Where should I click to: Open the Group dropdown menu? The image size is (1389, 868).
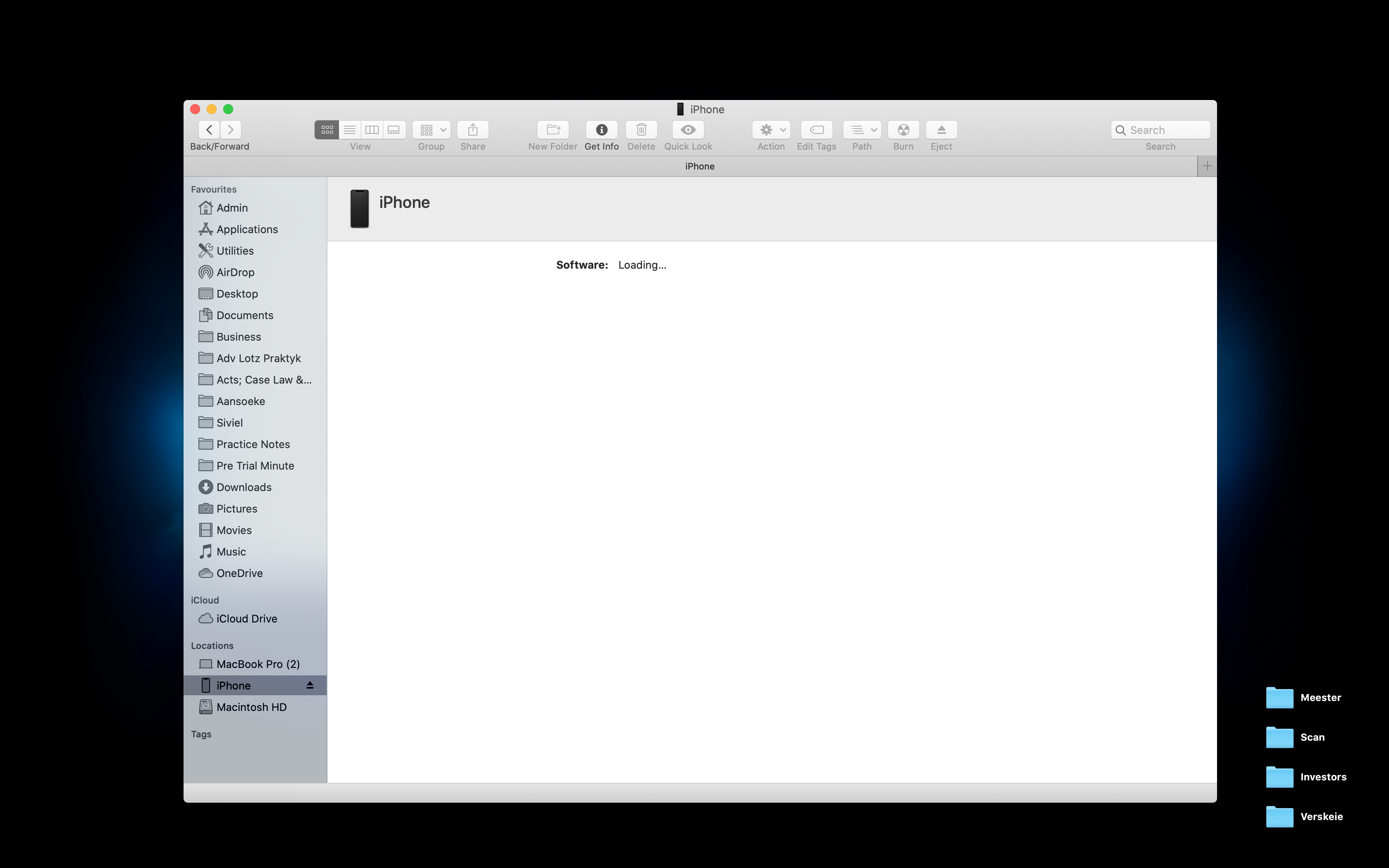point(431,130)
